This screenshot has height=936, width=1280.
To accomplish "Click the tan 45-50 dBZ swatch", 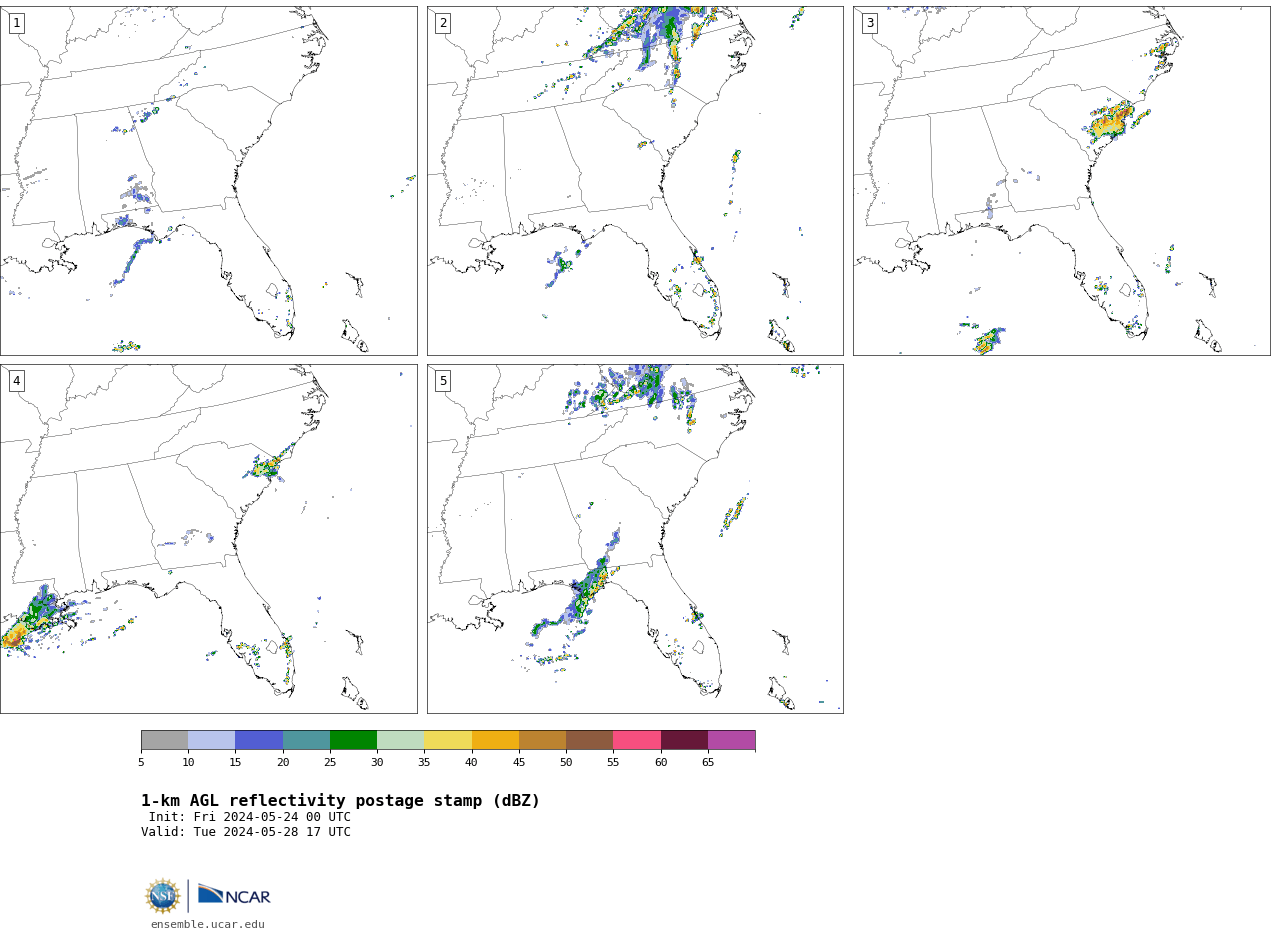I will coord(542,740).
